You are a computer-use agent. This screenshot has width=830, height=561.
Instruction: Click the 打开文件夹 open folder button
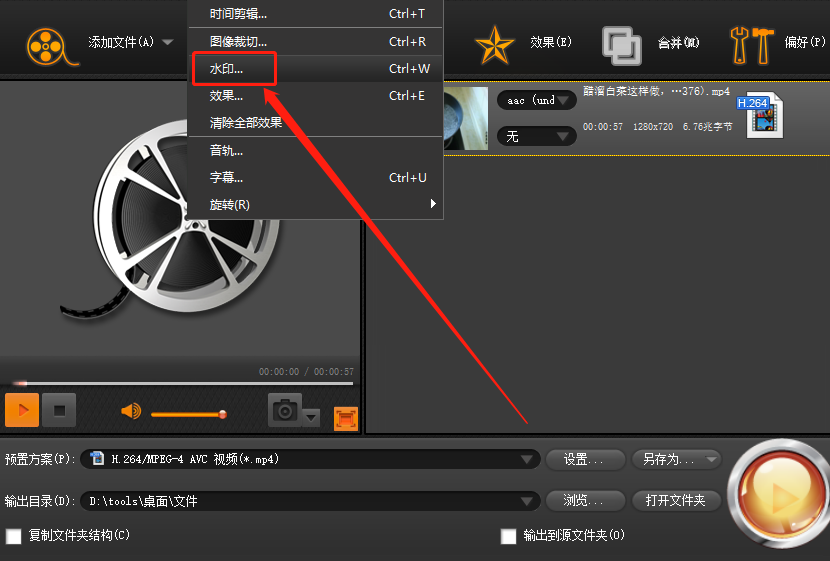pos(676,501)
